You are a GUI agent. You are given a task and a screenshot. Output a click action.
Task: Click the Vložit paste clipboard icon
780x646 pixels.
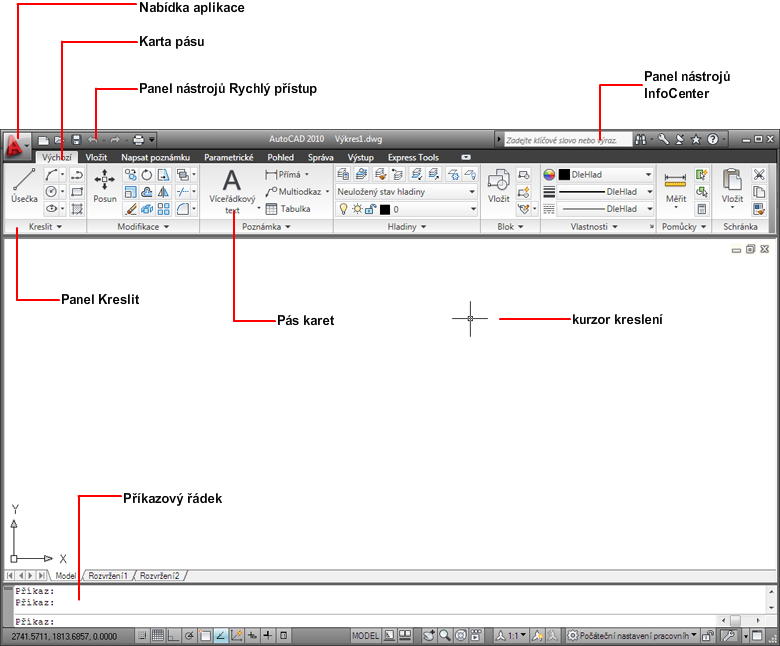coord(732,188)
